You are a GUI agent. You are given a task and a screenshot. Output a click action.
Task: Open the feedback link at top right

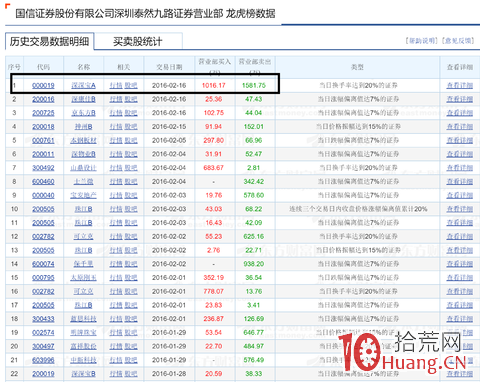point(458,41)
